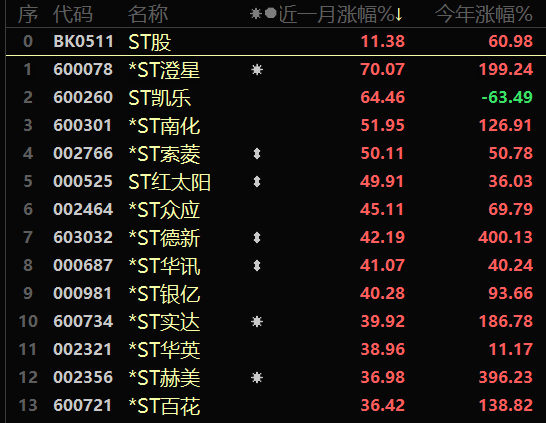Open stock ST凯乐 row
This screenshot has width=546, height=423.
pos(276,97)
